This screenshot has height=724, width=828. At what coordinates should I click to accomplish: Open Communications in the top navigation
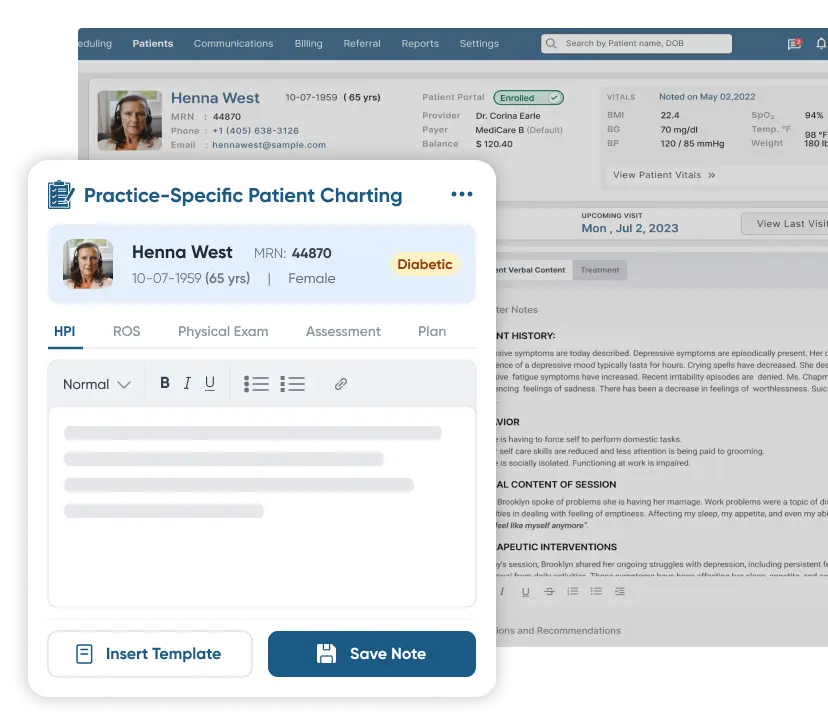pyautogui.click(x=233, y=43)
